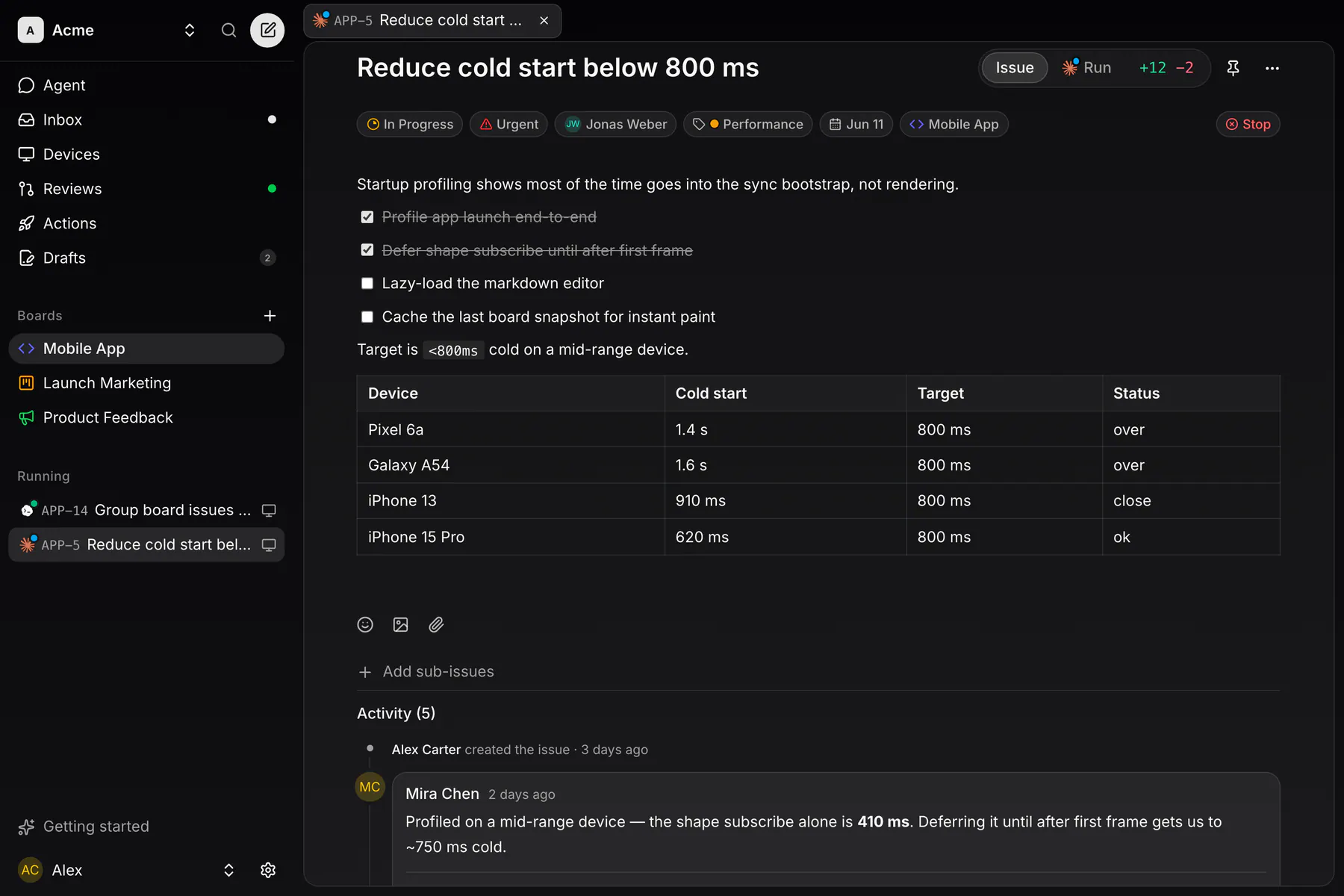Screen dimensions: 1344x896
Task: Check 'Lazy-load the markdown editor'
Action: tap(367, 283)
